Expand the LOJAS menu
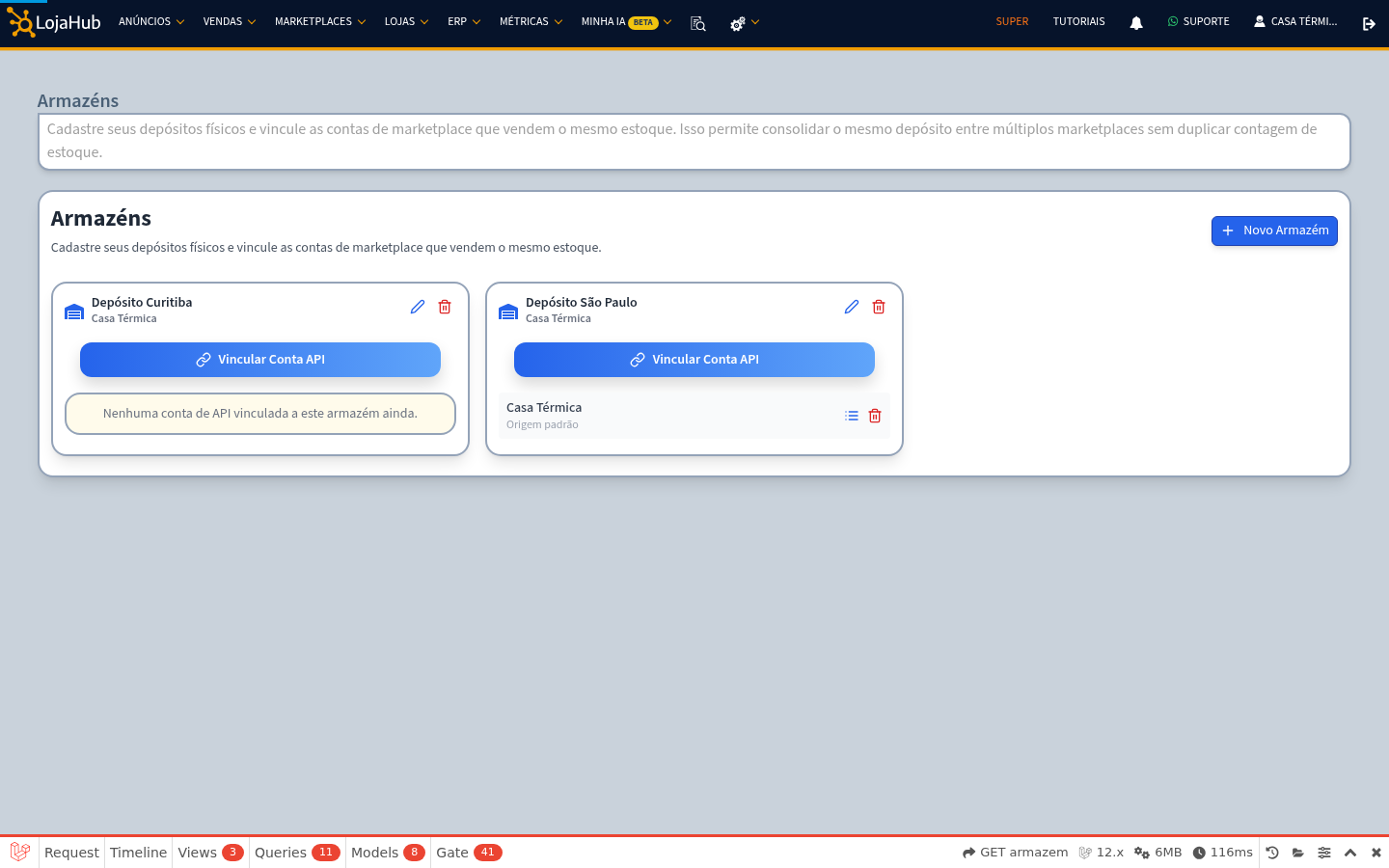1389x868 pixels. pyautogui.click(x=406, y=21)
